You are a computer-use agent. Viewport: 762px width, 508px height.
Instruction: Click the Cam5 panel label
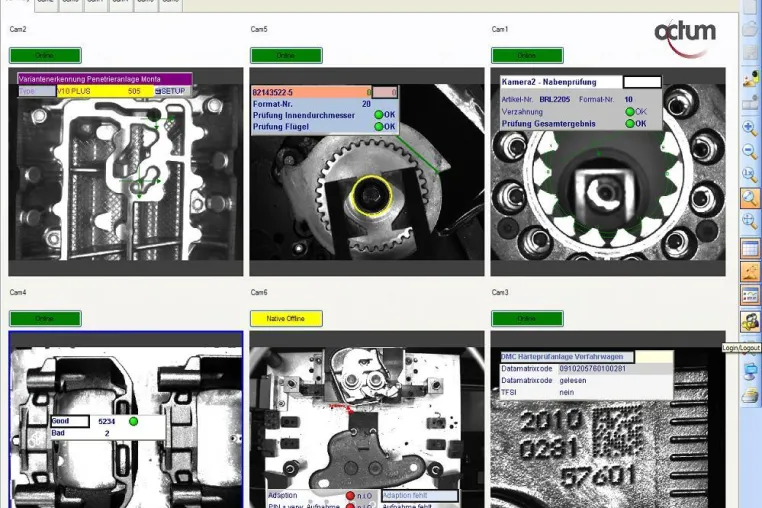pos(259,29)
